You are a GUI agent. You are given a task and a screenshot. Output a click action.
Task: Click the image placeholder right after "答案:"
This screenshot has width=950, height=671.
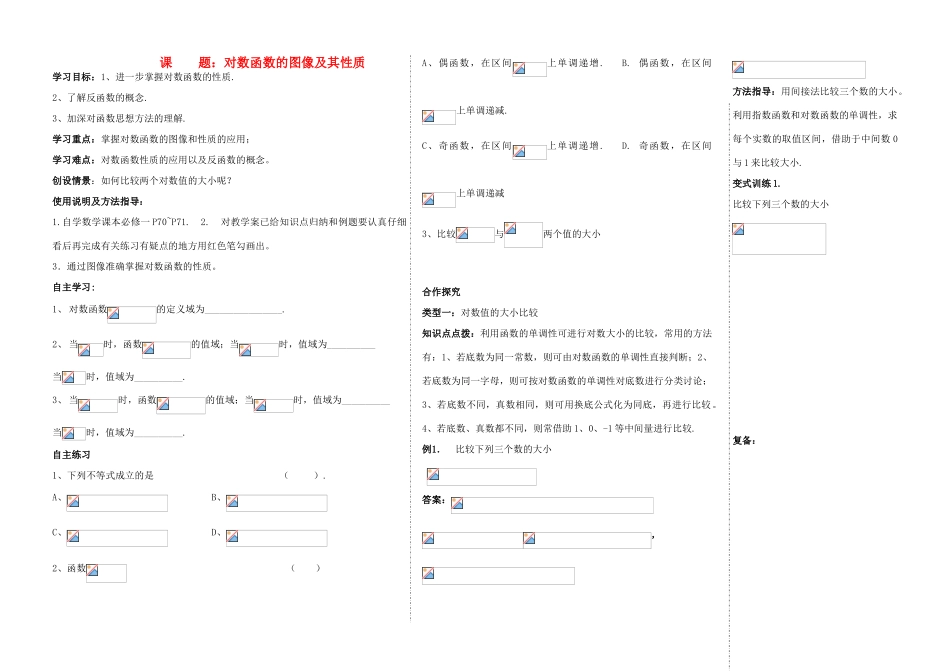[x=552, y=505]
